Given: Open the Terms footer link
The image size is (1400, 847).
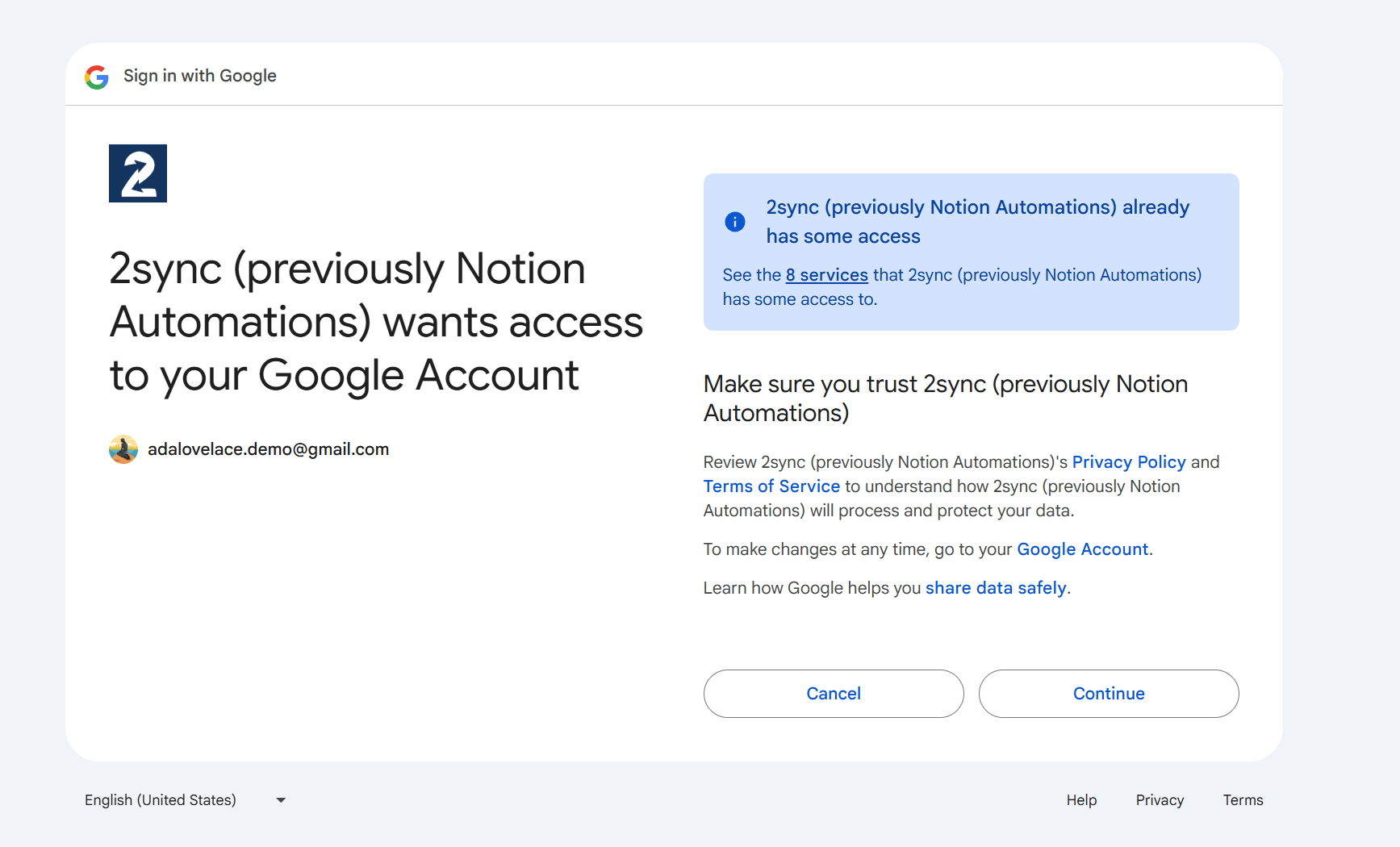Looking at the screenshot, I should [x=1243, y=800].
